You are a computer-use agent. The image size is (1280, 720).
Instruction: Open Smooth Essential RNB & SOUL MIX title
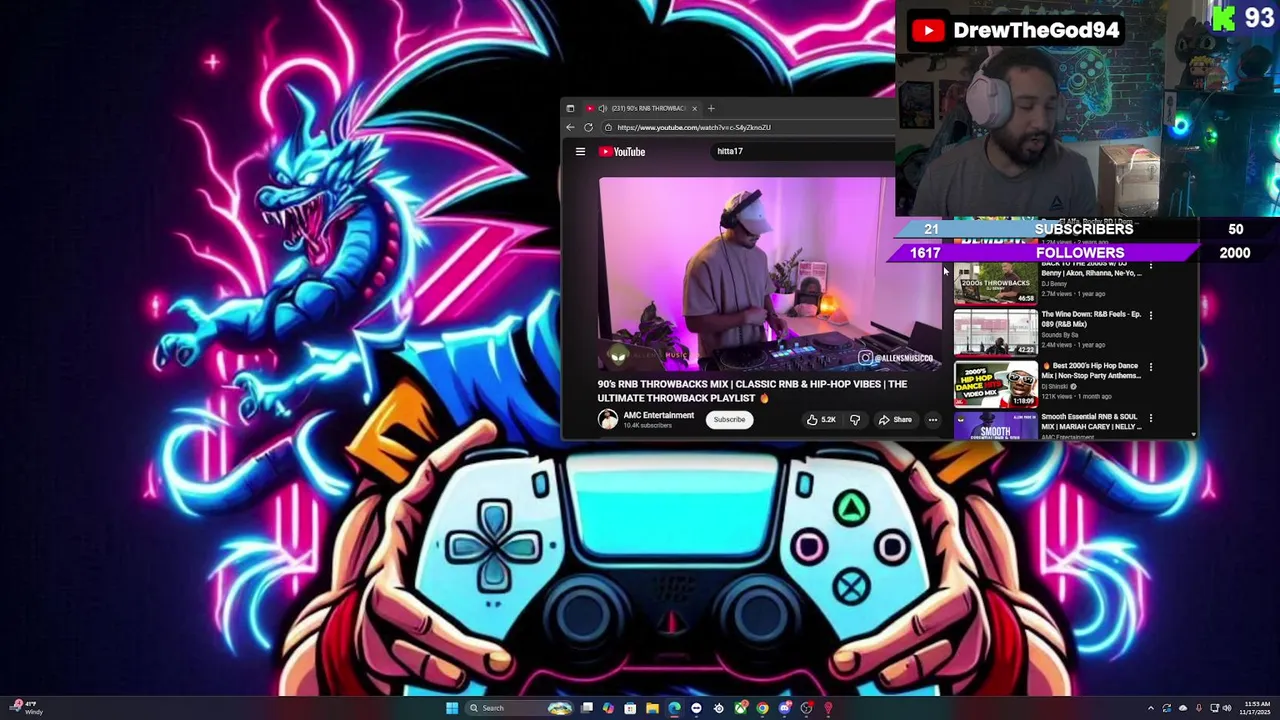1091,422
